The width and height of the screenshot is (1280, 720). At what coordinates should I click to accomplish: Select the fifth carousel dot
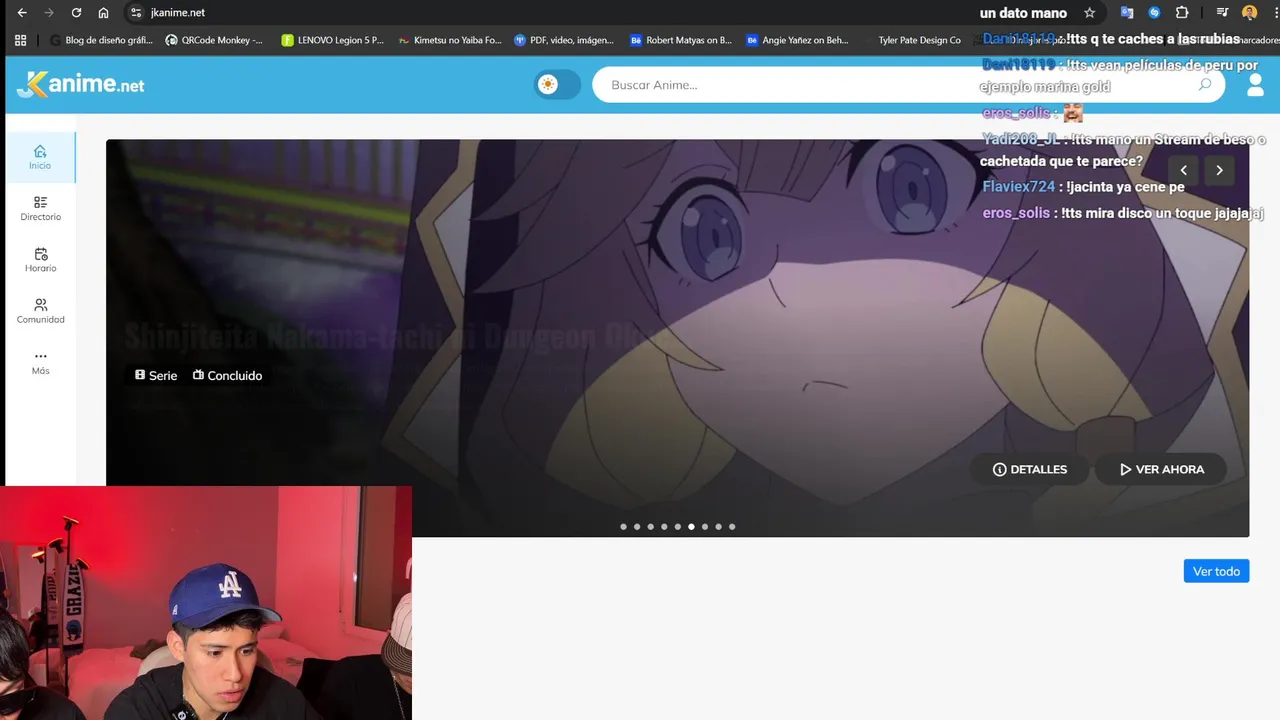[x=677, y=526]
